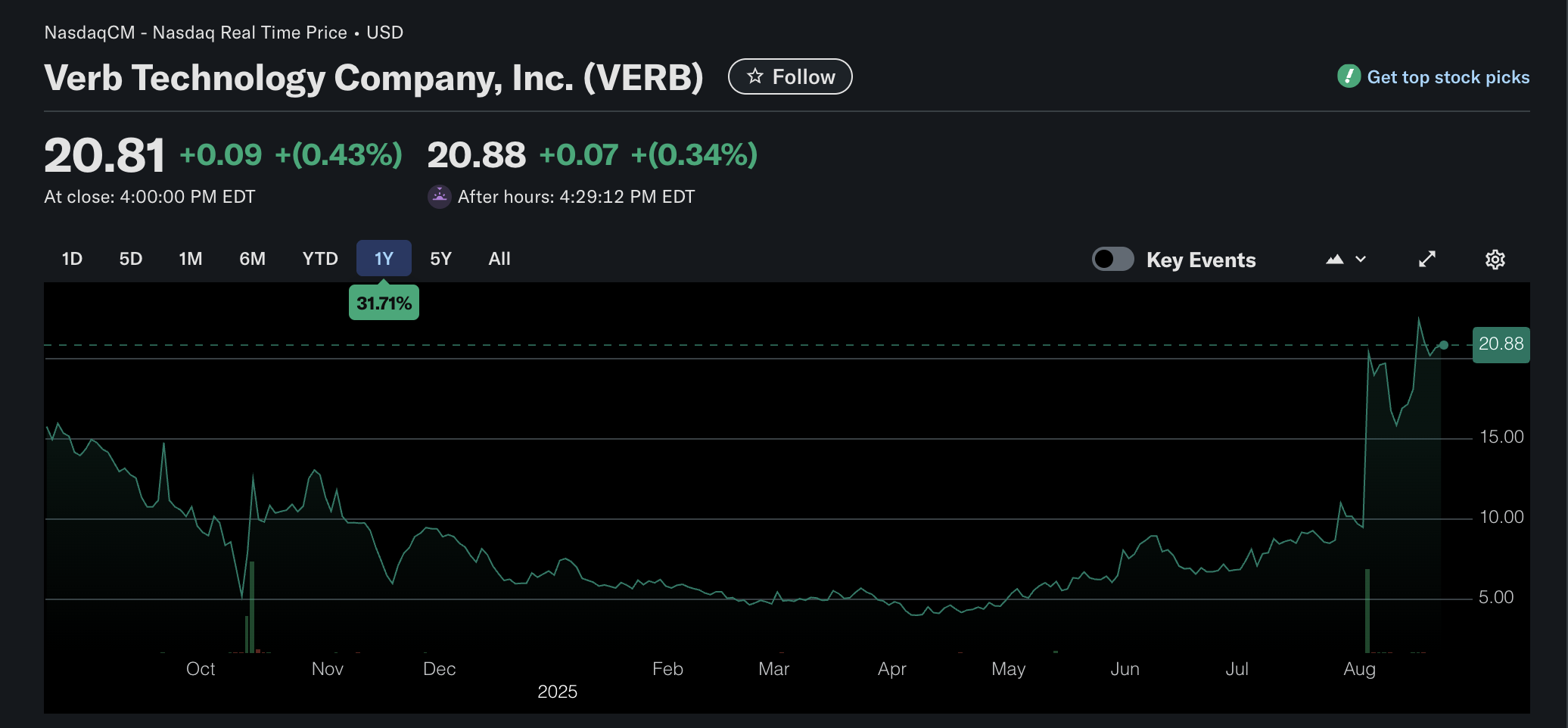Click the after hours moon icon
This screenshot has width=1568, height=728.
pos(440,197)
